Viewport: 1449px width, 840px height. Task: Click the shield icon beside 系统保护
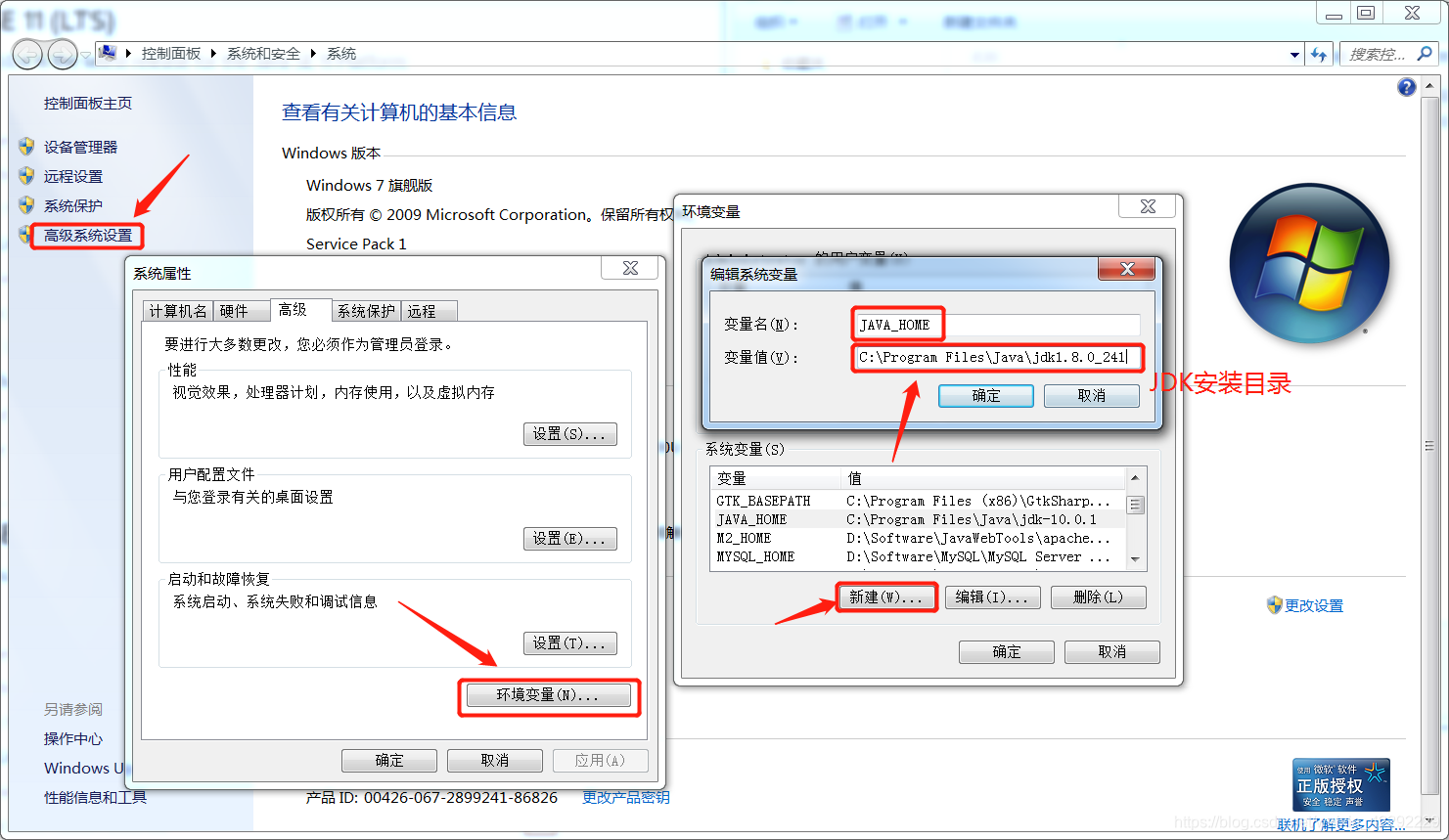pos(27,204)
